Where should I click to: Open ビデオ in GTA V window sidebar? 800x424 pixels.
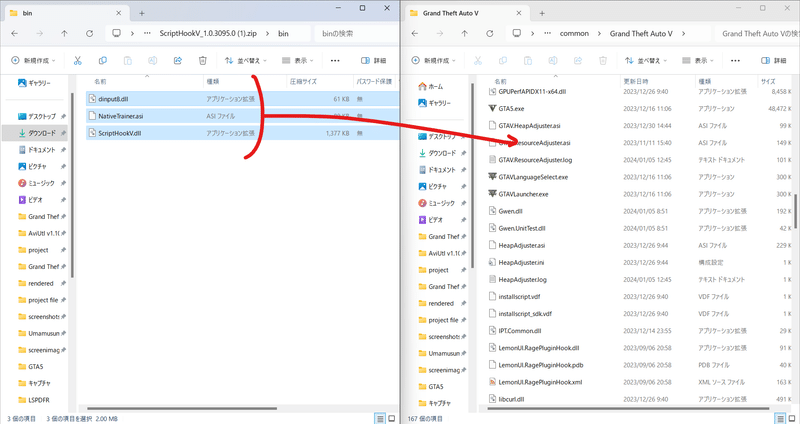[x=442, y=220]
